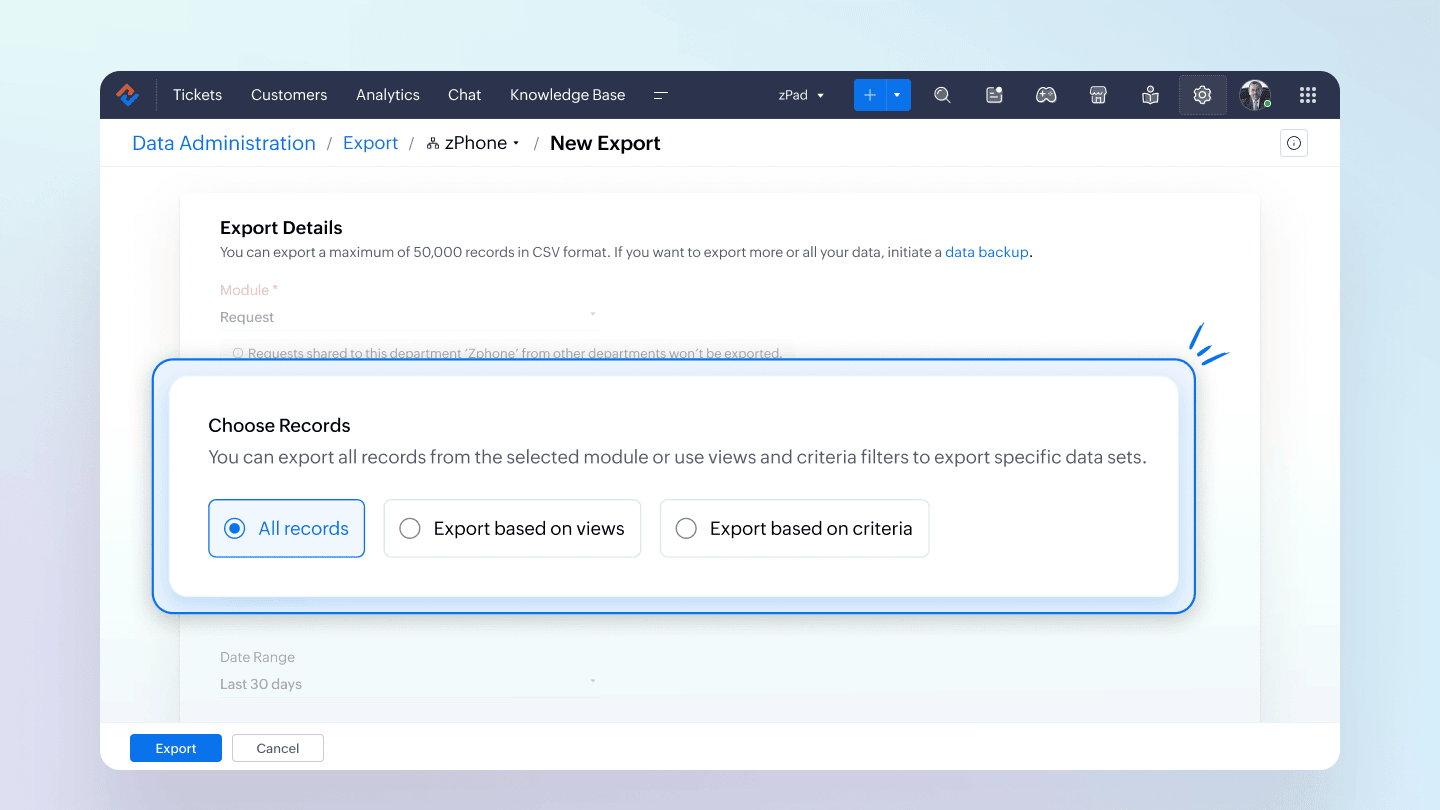
Task: Open the marketplace store icon
Action: [1098, 95]
